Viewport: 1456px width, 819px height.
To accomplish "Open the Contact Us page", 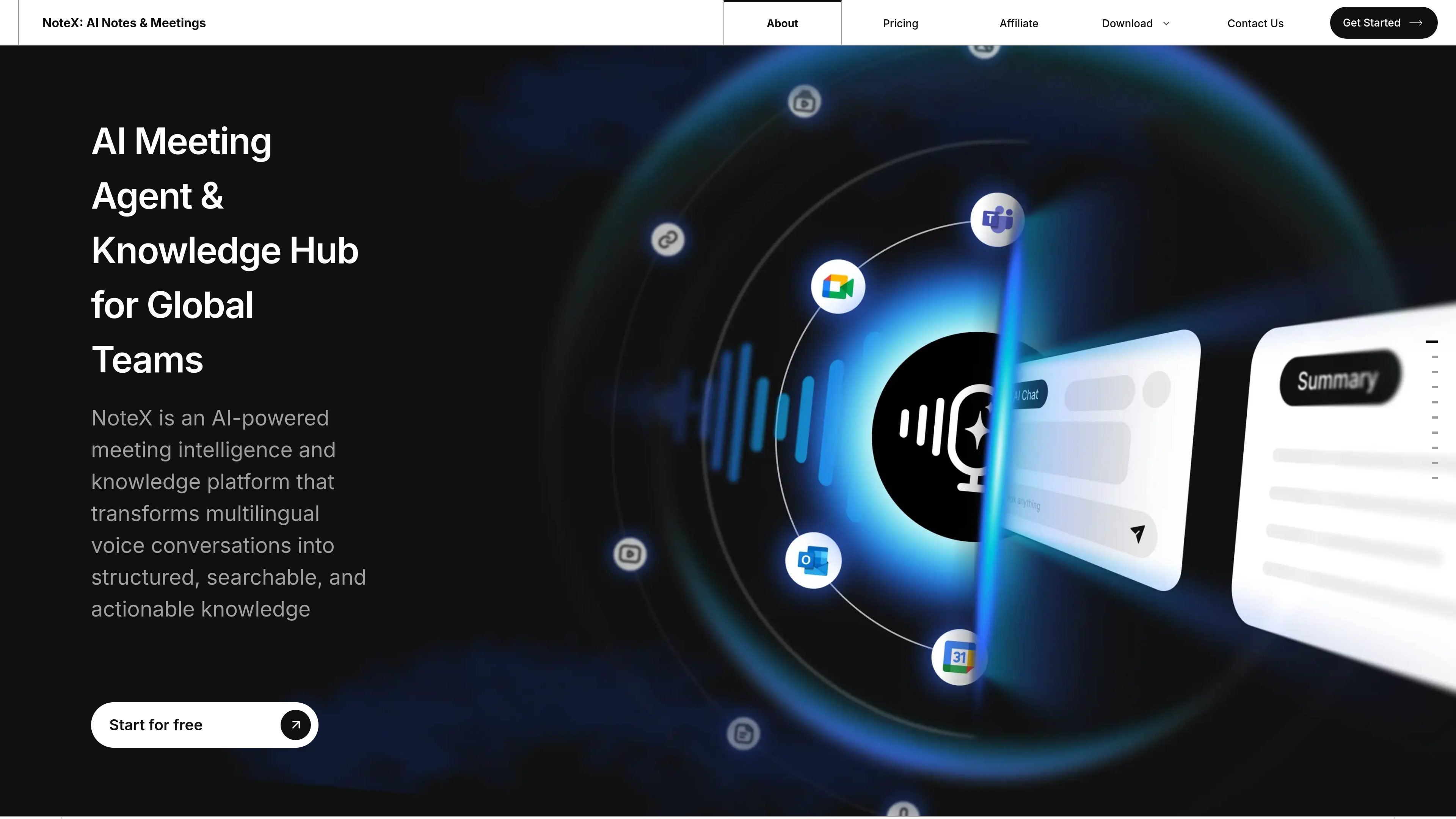I will coord(1255,23).
